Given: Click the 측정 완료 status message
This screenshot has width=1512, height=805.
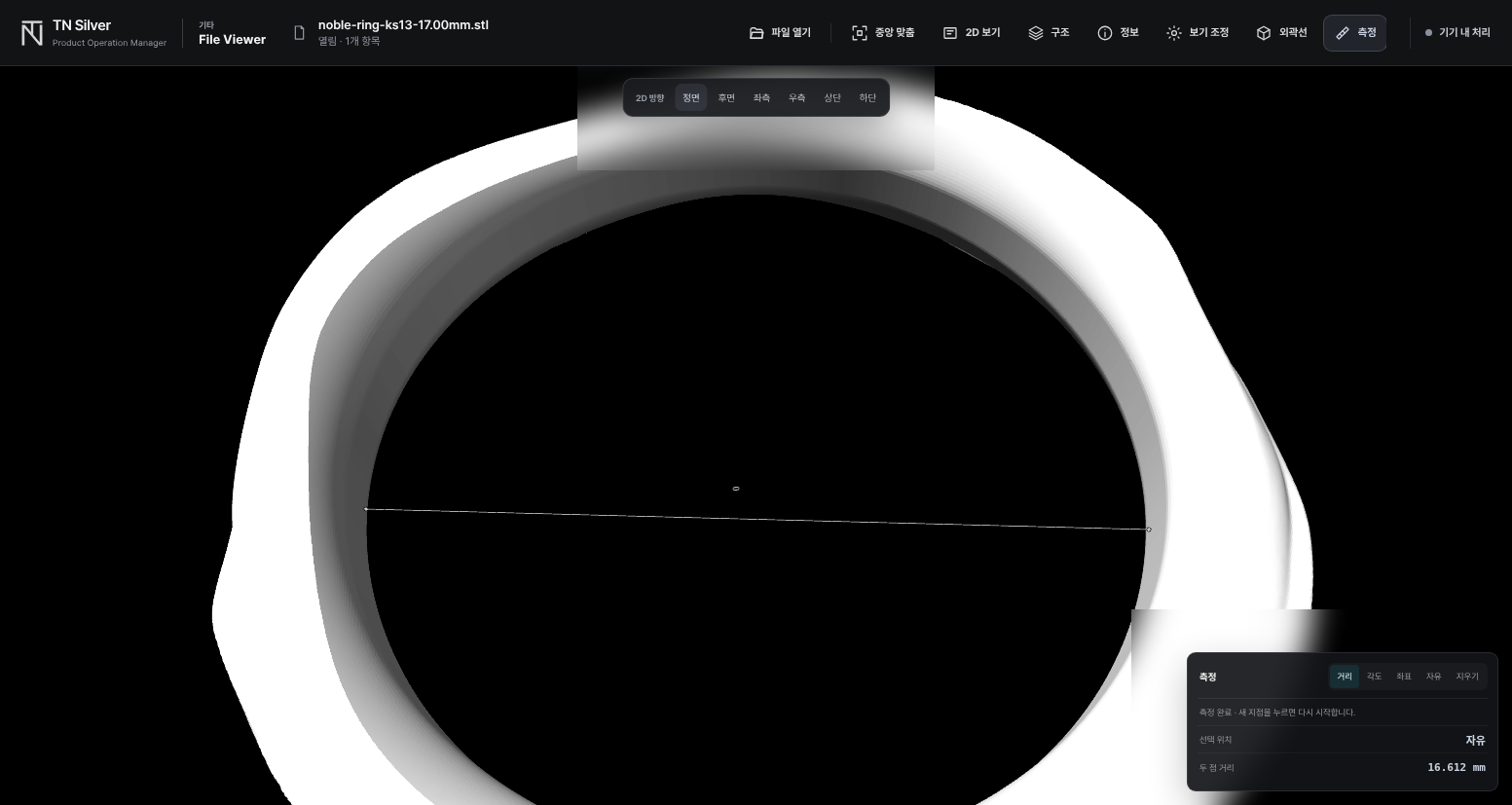Looking at the screenshot, I should [x=1277, y=713].
